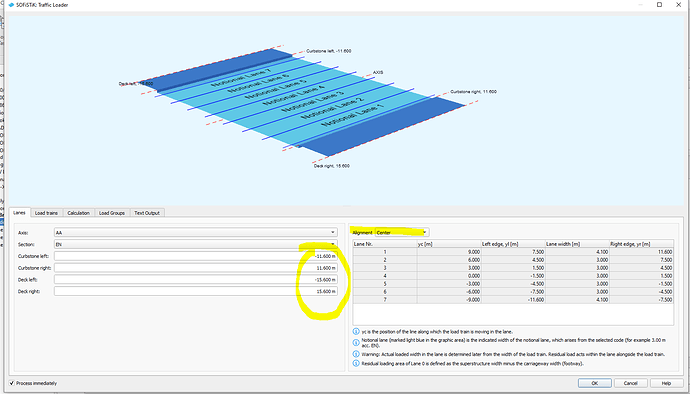Click the Cancel button
Image resolution: width=690 pixels, height=394 pixels.
point(631,383)
